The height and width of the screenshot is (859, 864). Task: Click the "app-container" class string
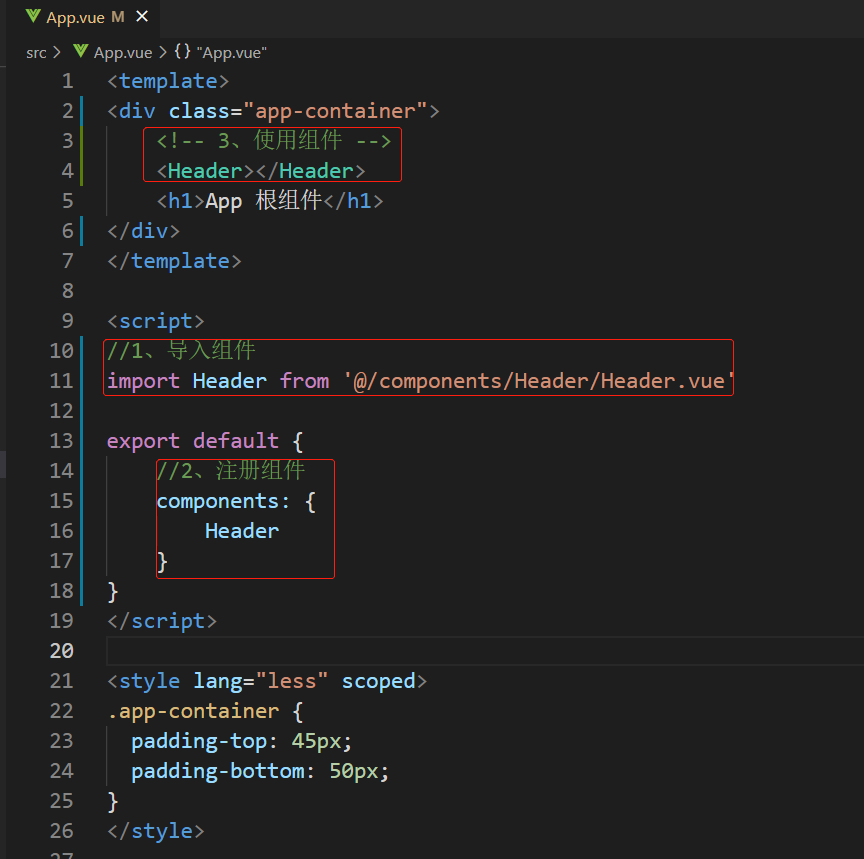click(x=335, y=111)
